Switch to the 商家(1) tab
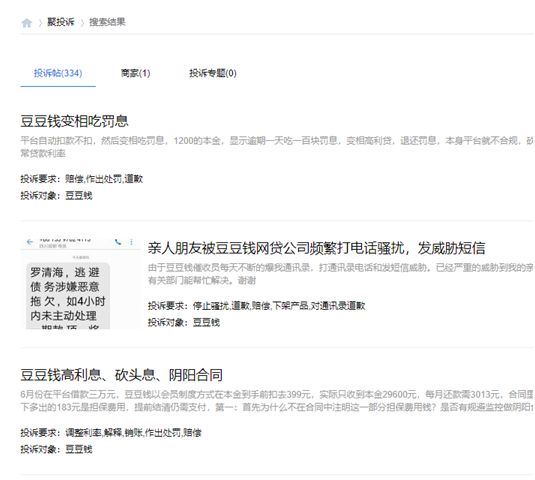The height and width of the screenshot is (480, 535). point(135,73)
